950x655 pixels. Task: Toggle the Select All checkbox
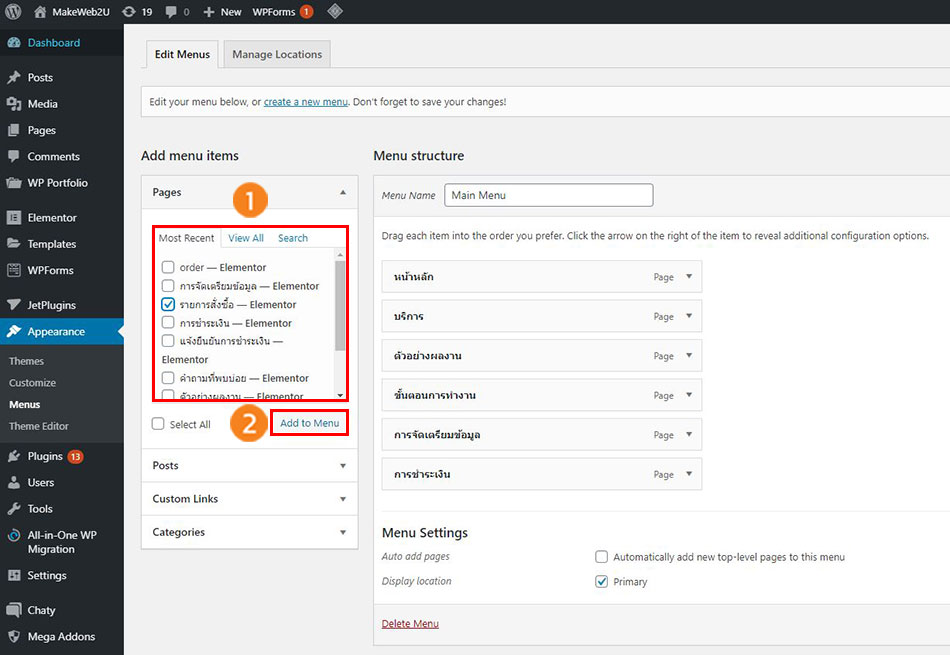158,424
